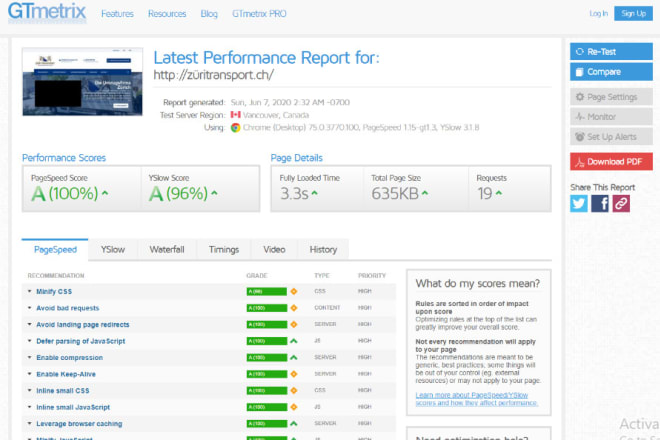This screenshot has width=660, height=440.
Task: Open GTmetrix PRO page
Action: 259,14
